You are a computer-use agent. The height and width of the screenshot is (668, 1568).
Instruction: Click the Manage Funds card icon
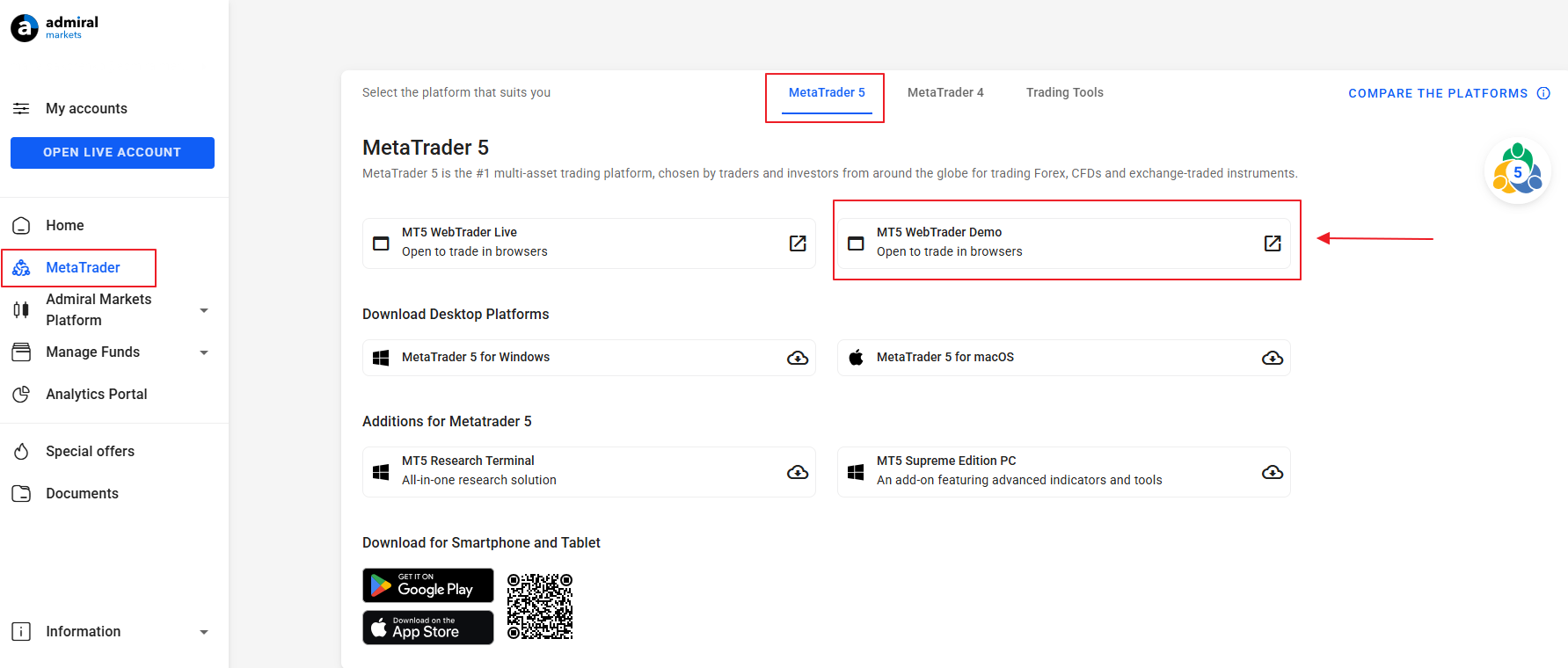pyautogui.click(x=21, y=352)
